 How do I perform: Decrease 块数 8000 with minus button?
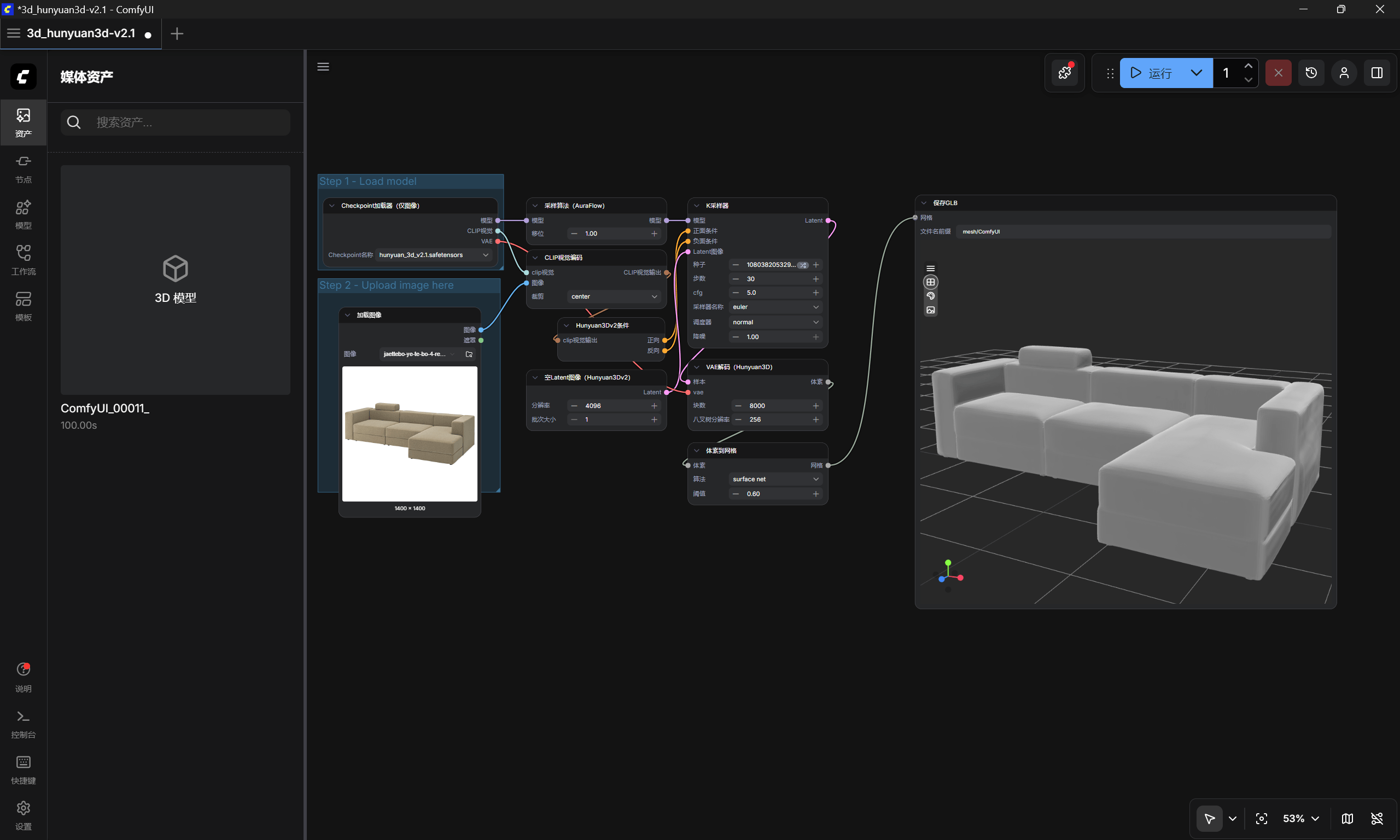[738, 406]
